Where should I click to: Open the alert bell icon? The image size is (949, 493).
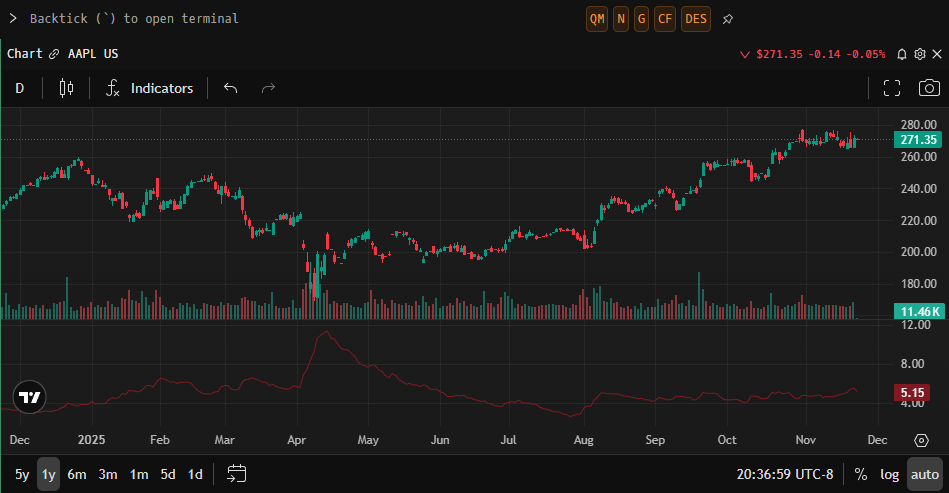tap(902, 54)
